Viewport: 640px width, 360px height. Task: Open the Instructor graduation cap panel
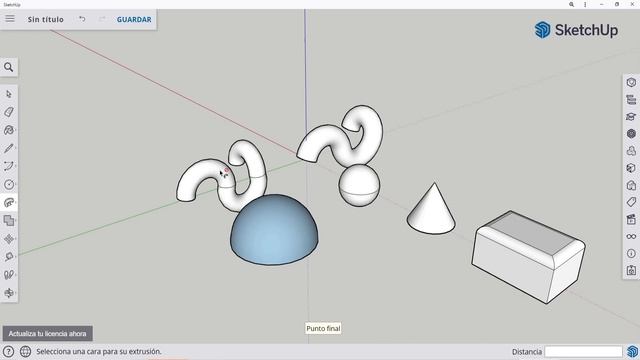click(x=631, y=117)
